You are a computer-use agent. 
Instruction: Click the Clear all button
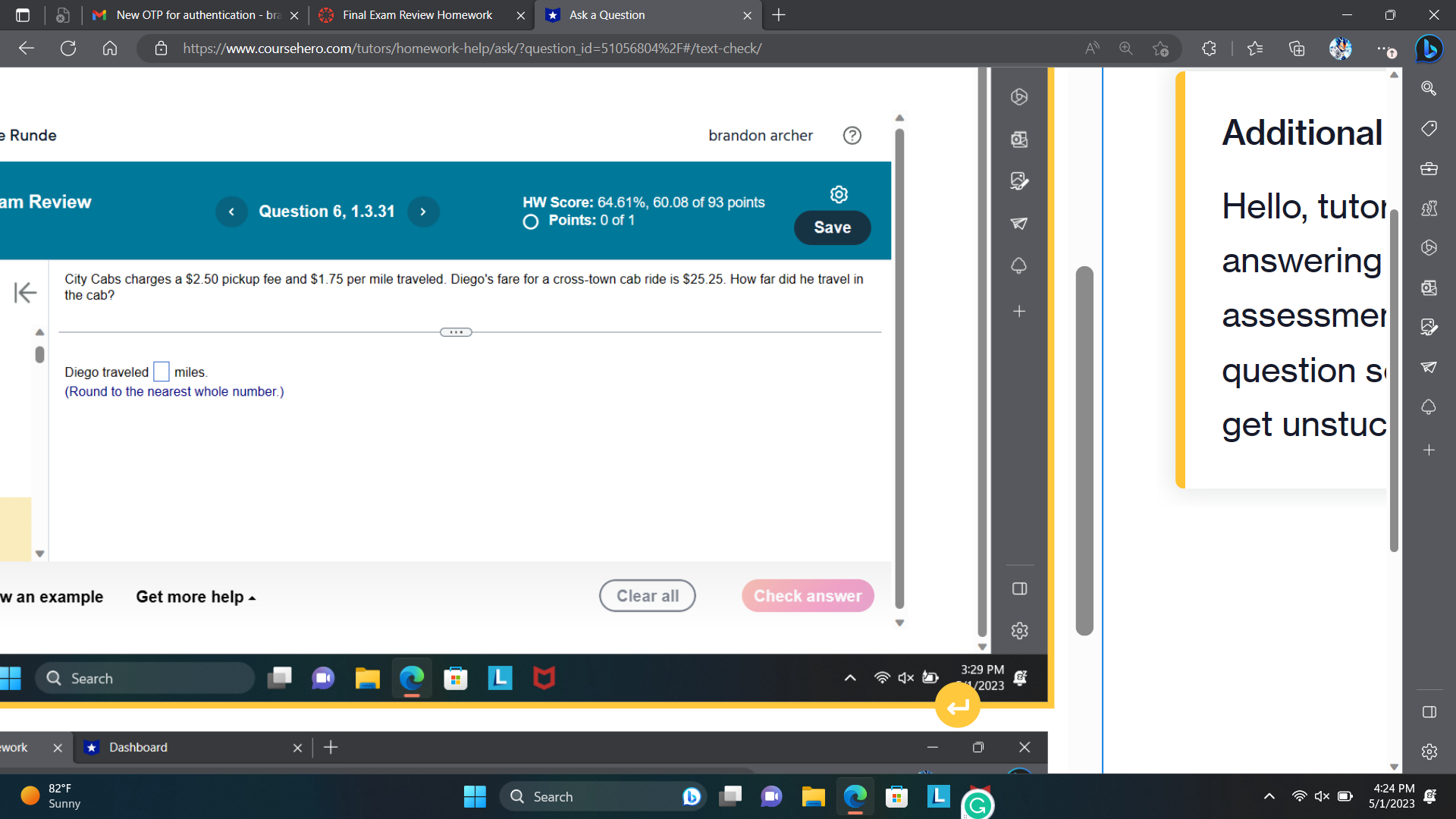tap(647, 595)
